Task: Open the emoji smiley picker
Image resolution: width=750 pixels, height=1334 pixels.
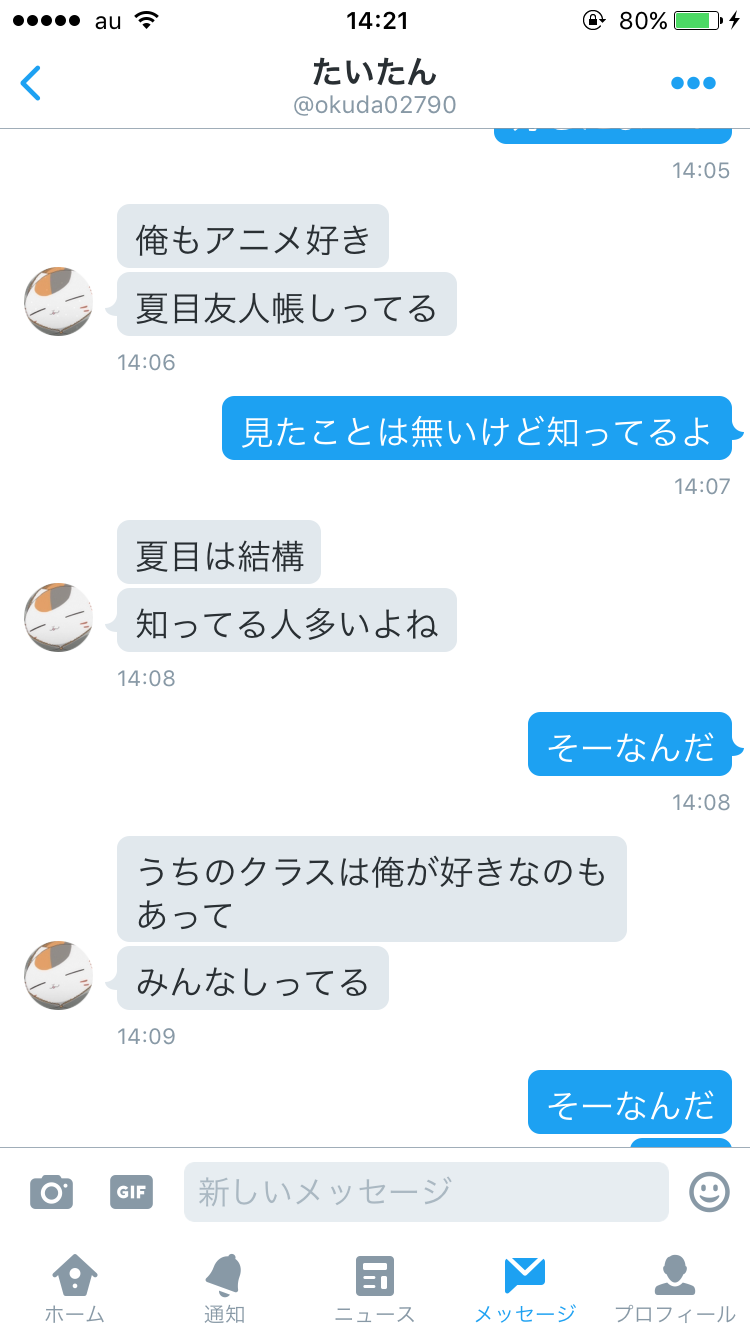Action: coord(709,1191)
